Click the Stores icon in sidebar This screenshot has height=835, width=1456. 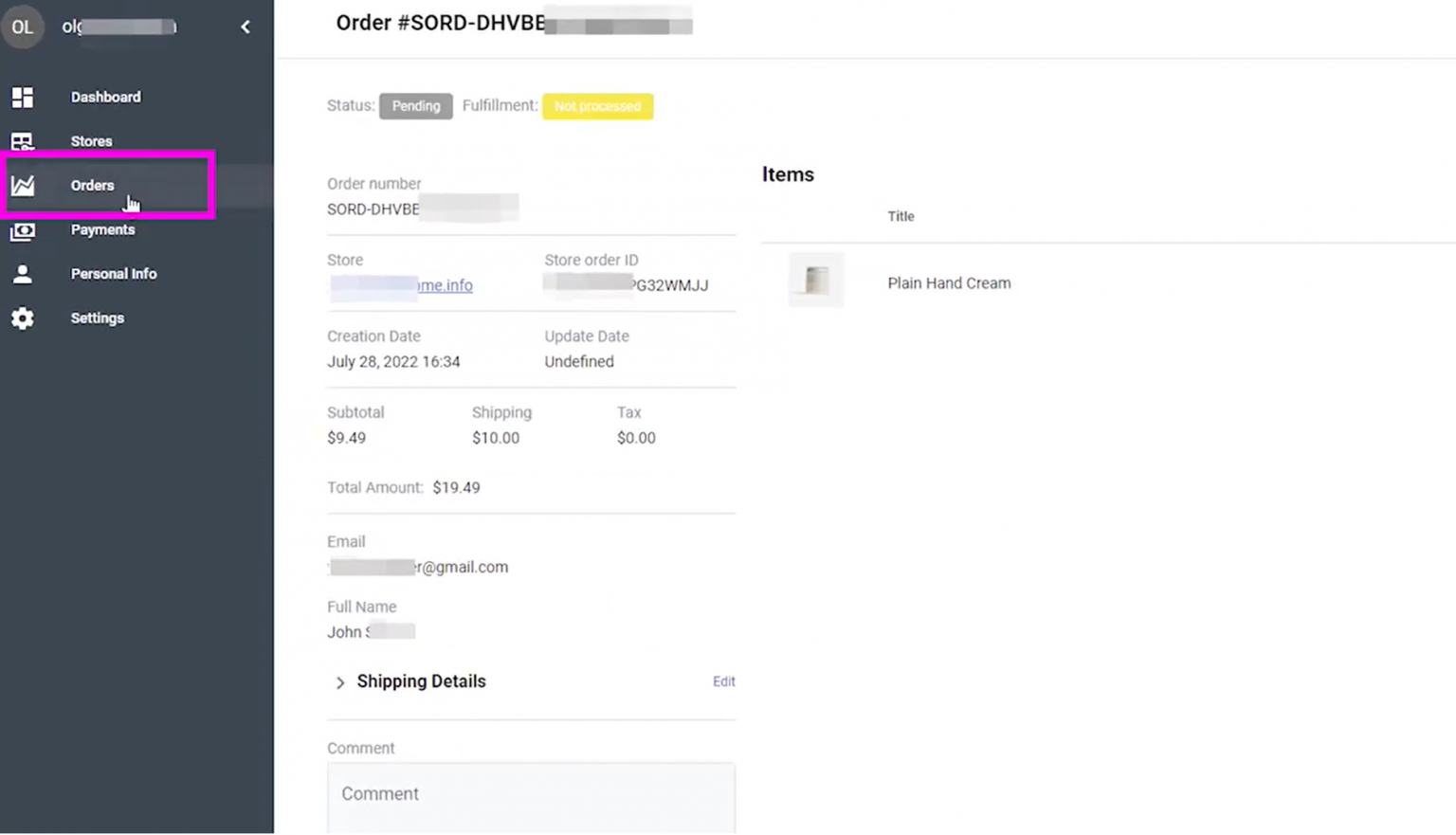[x=22, y=140]
